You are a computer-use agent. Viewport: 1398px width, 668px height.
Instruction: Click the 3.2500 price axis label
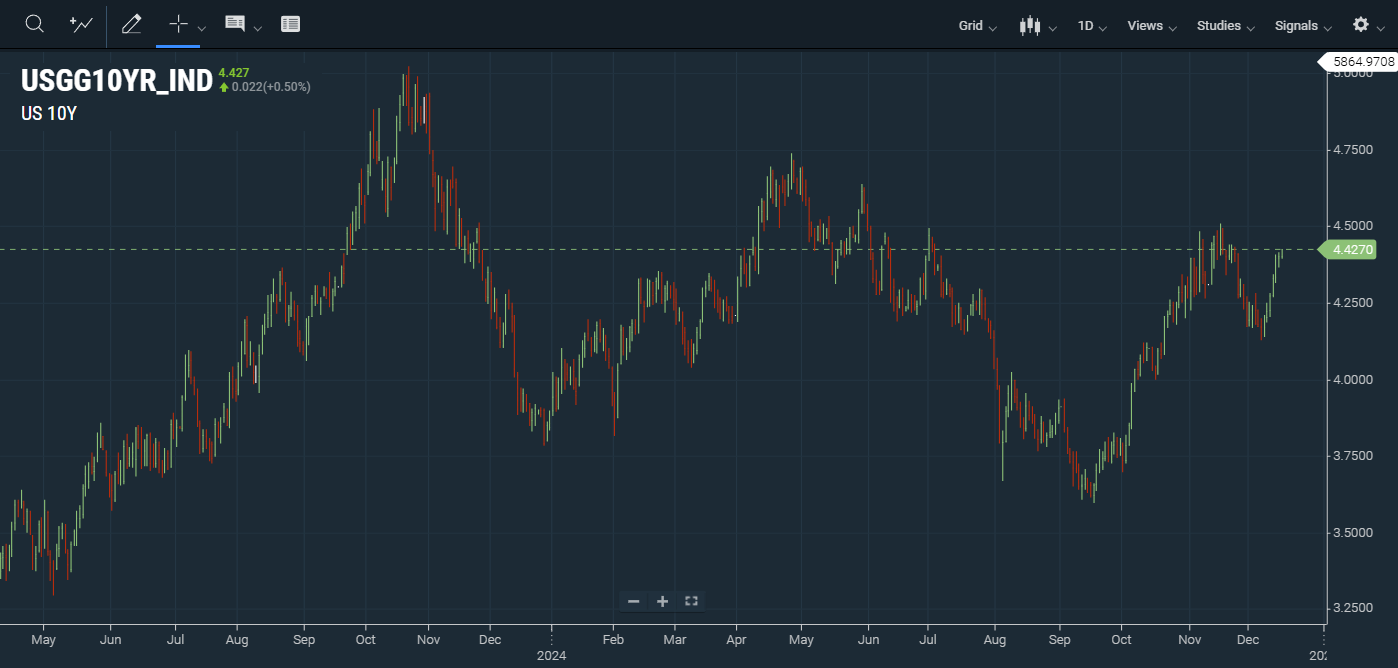tap(1353, 608)
